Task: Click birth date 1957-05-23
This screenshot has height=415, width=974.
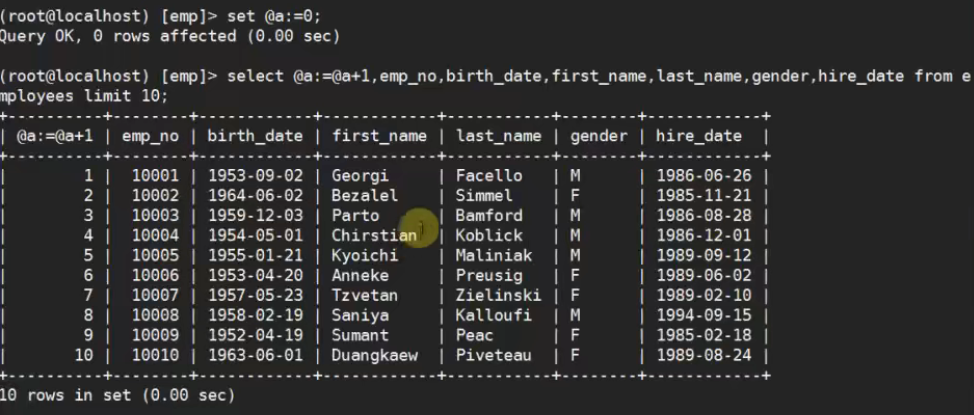Action: click(255, 295)
